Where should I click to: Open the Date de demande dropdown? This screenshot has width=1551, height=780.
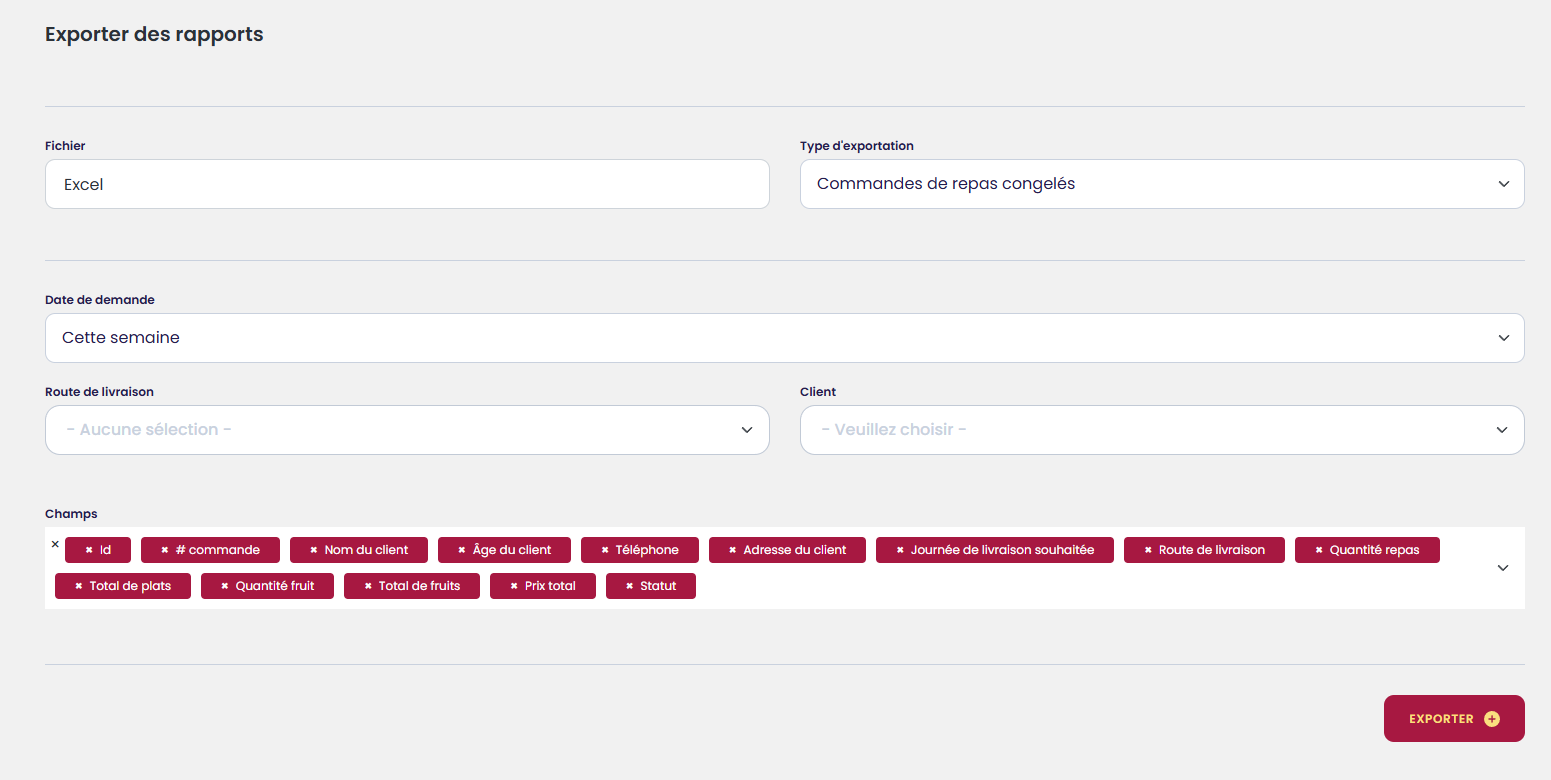[x=784, y=338]
